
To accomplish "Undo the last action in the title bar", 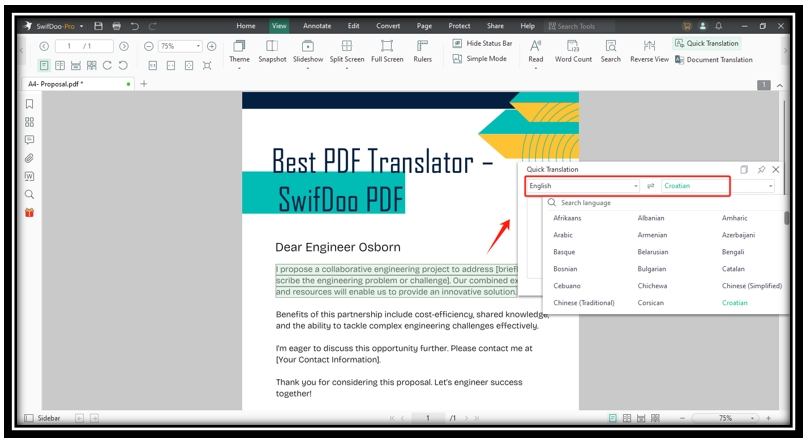I will pos(134,26).
